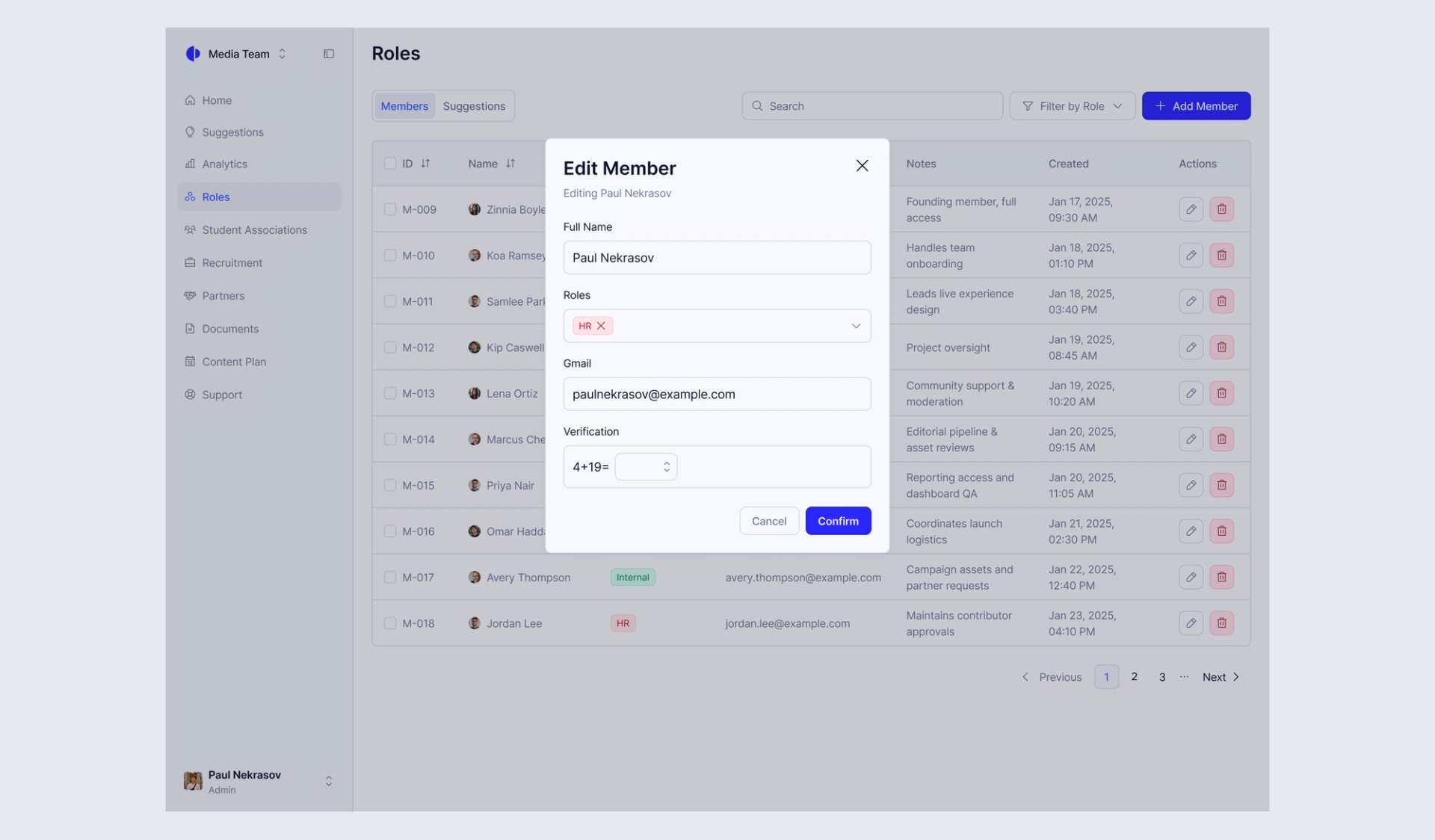
Task: Edit the M-012 Kip Caswell row
Action: click(1191, 348)
